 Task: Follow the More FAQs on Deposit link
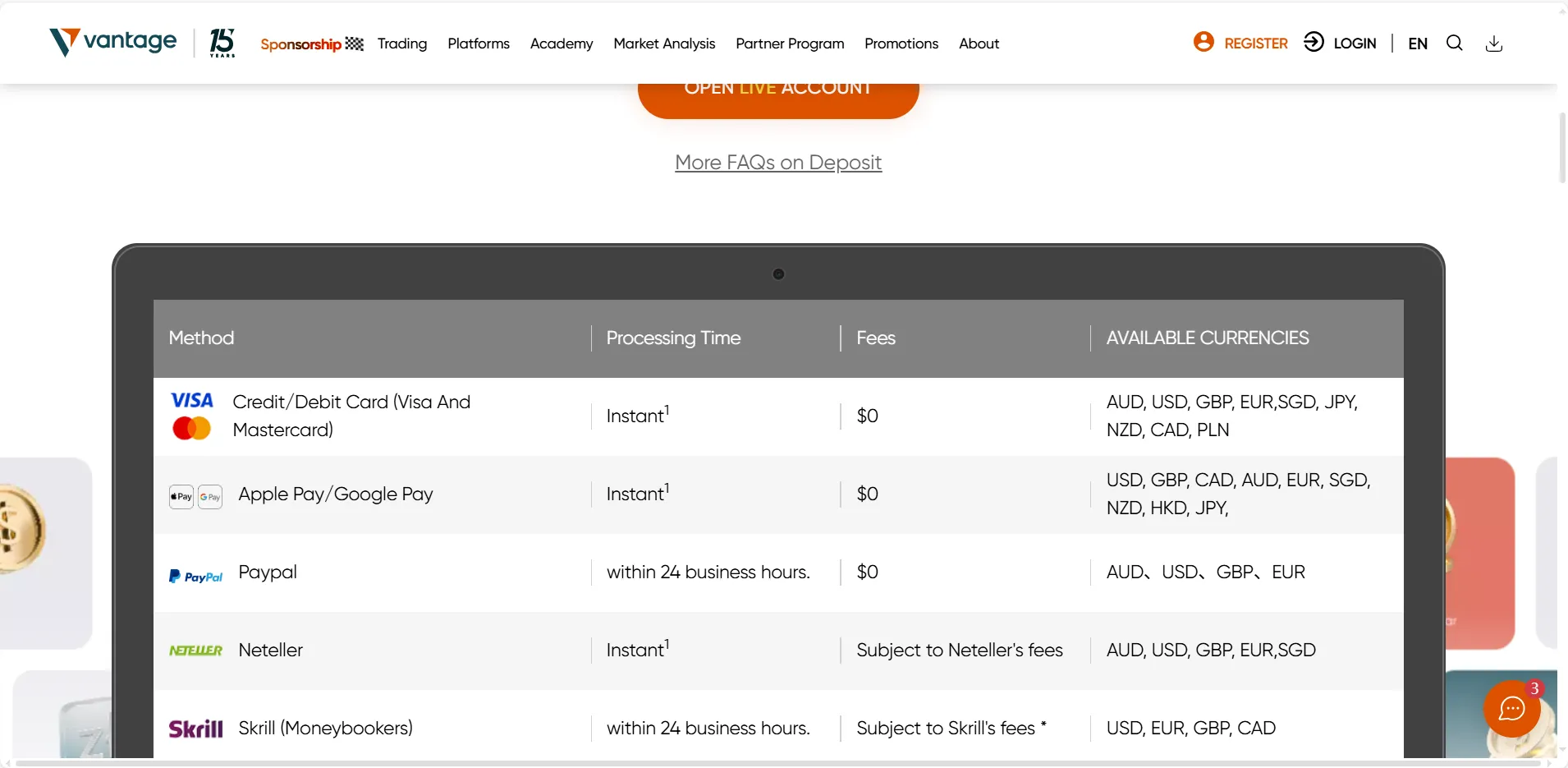pos(778,163)
